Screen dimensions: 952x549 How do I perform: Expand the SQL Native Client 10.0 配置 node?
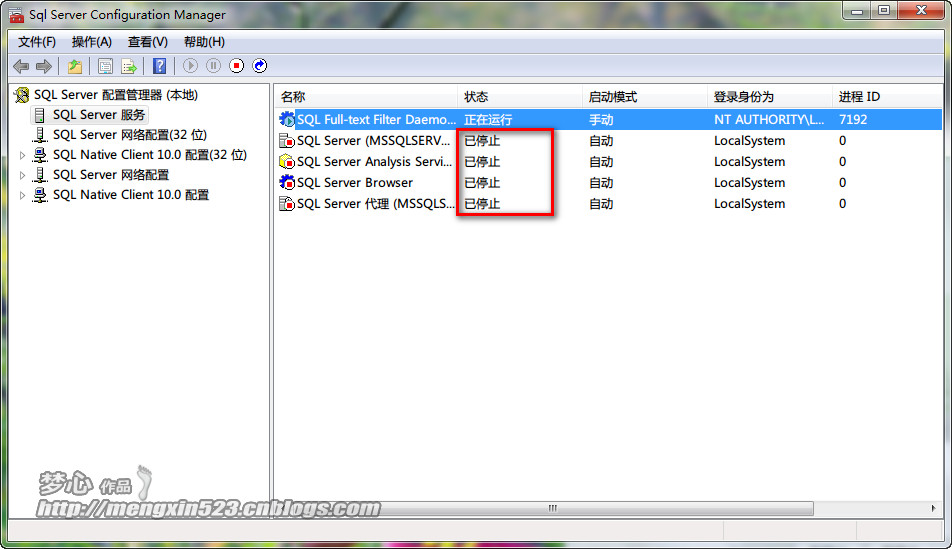point(22,196)
